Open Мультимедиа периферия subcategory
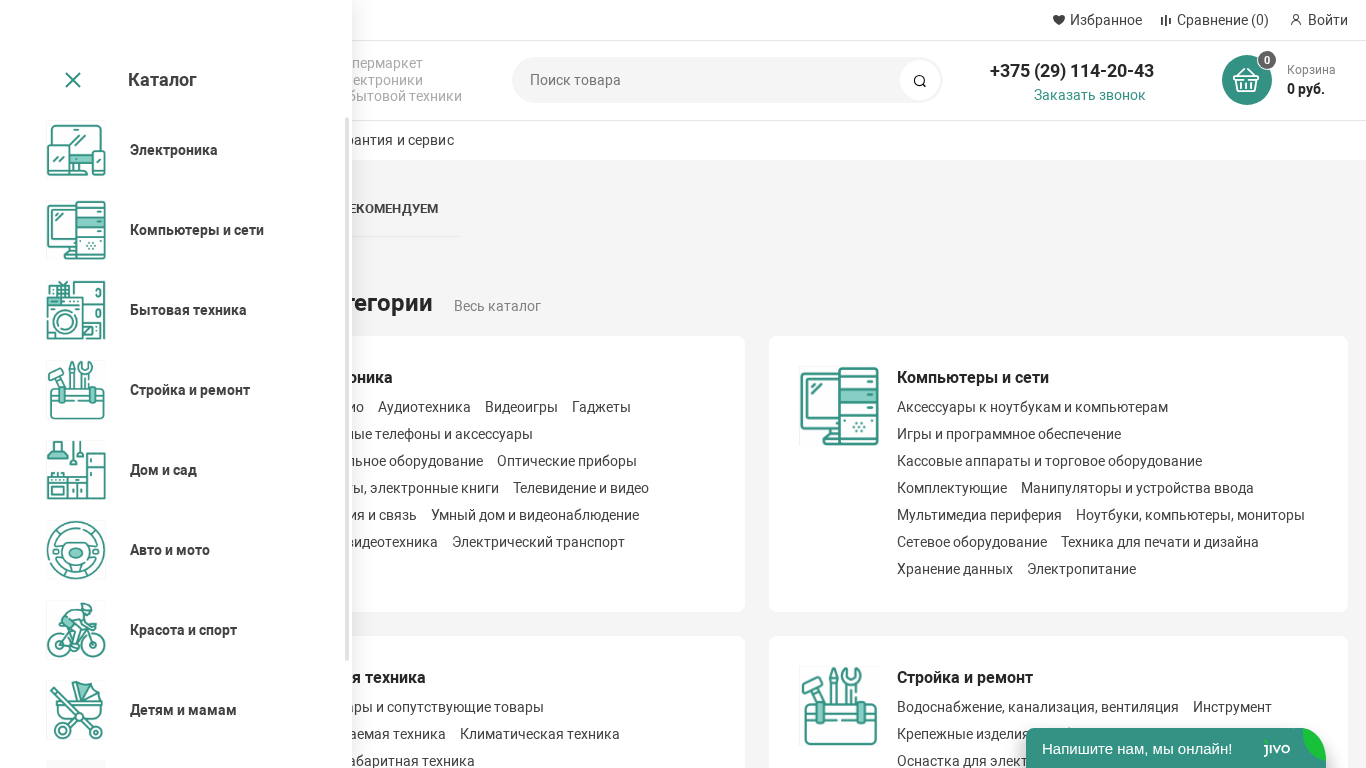This screenshot has width=1366, height=768. [x=979, y=515]
